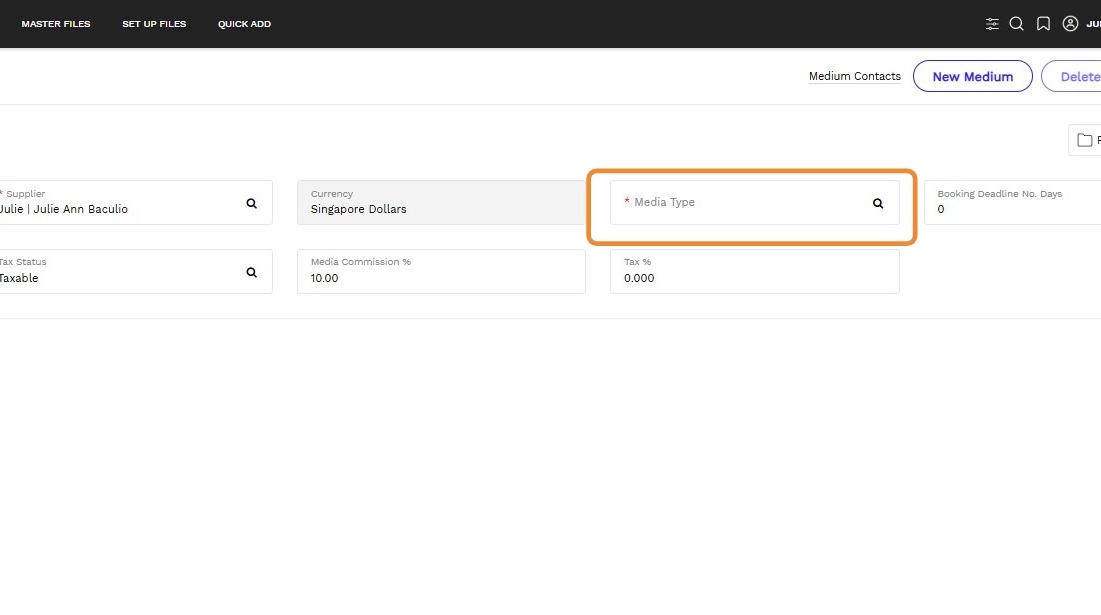Open the Master Files menu
Image resolution: width=1101 pixels, height=615 pixels.
click(56, 24)
